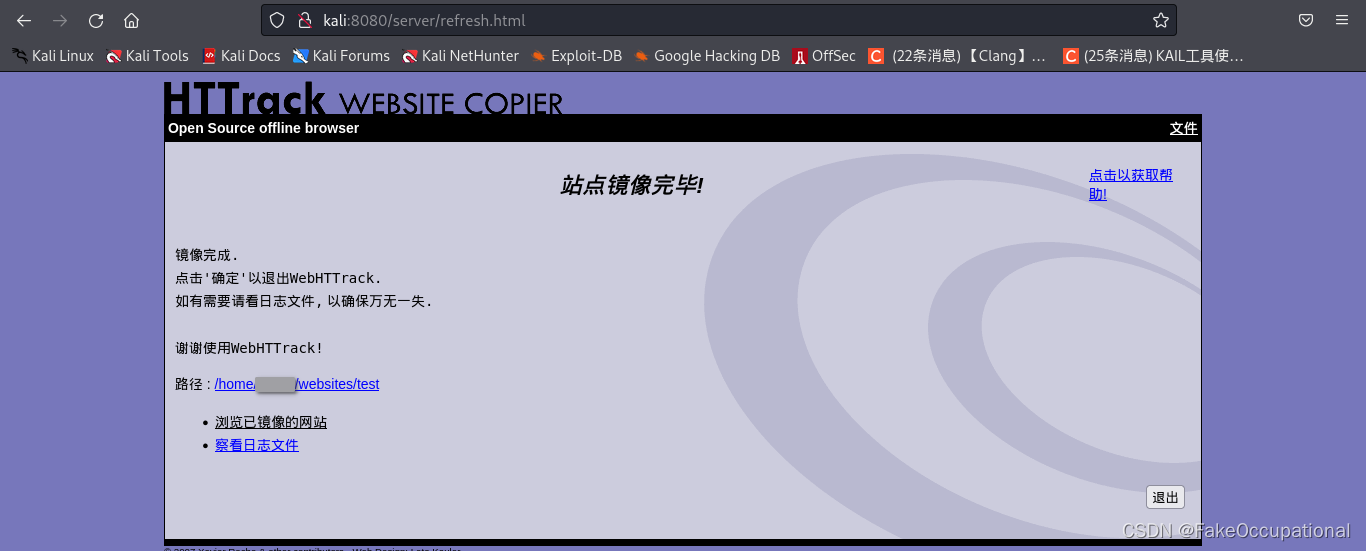The image size is (1366, 551).
Task: Open the /home/websites/test path link
Action: (x=297, y=384)
